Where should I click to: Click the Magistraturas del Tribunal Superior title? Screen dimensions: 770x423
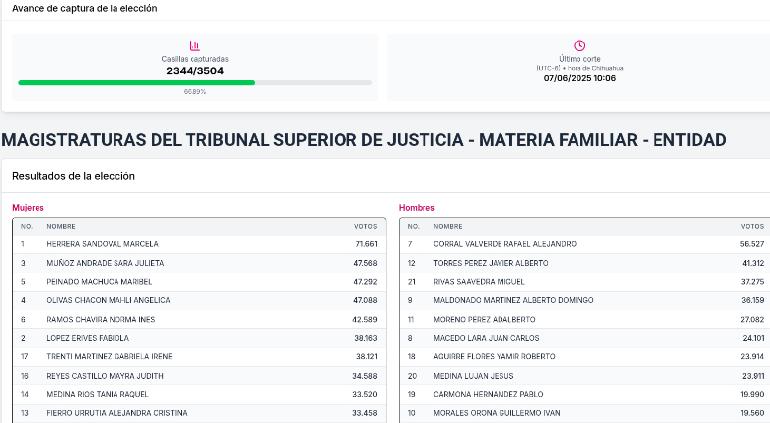(363, 140)
